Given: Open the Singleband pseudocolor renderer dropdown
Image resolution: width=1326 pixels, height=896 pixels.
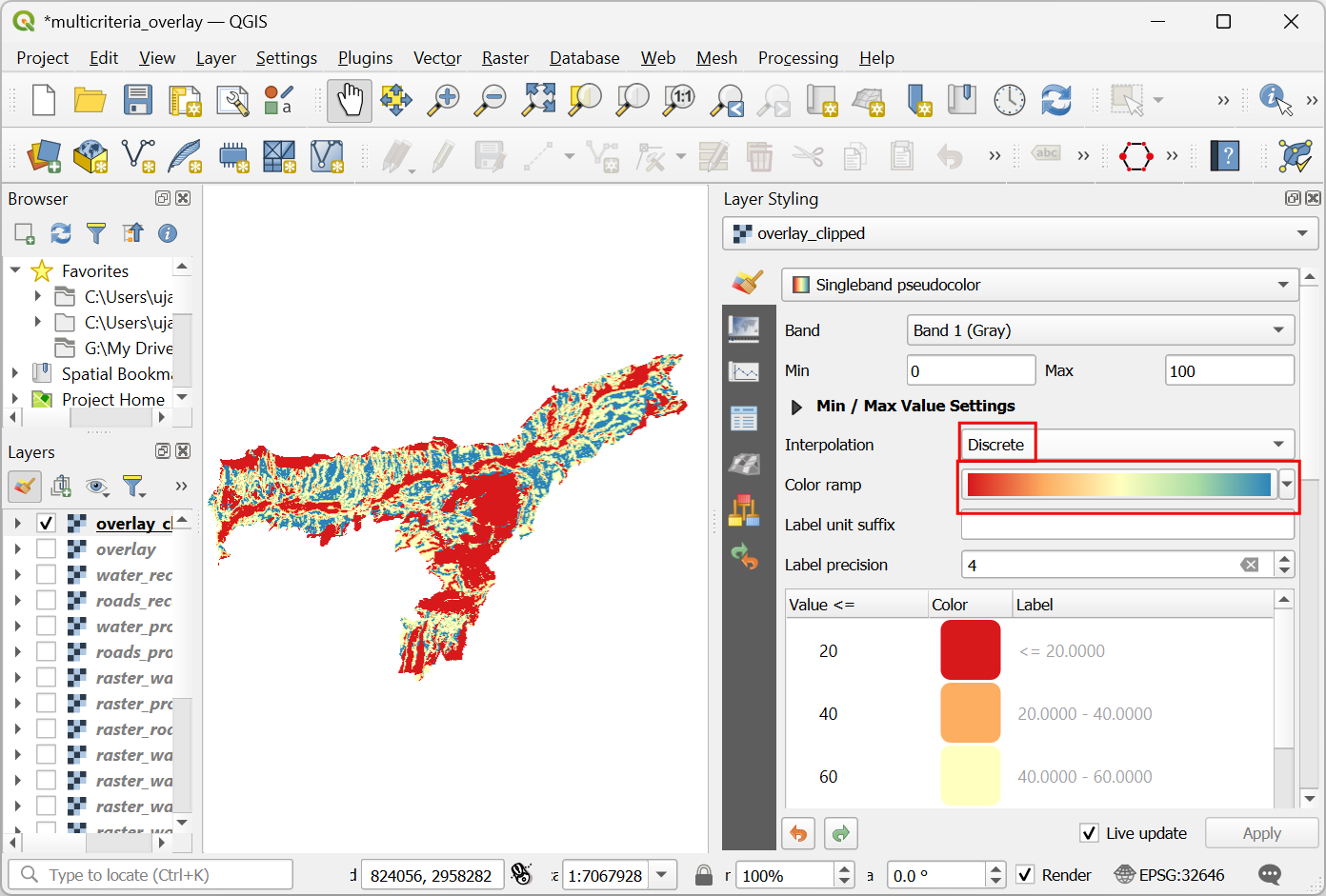Looking at the screenshot, I should (x=1039, y=285).
